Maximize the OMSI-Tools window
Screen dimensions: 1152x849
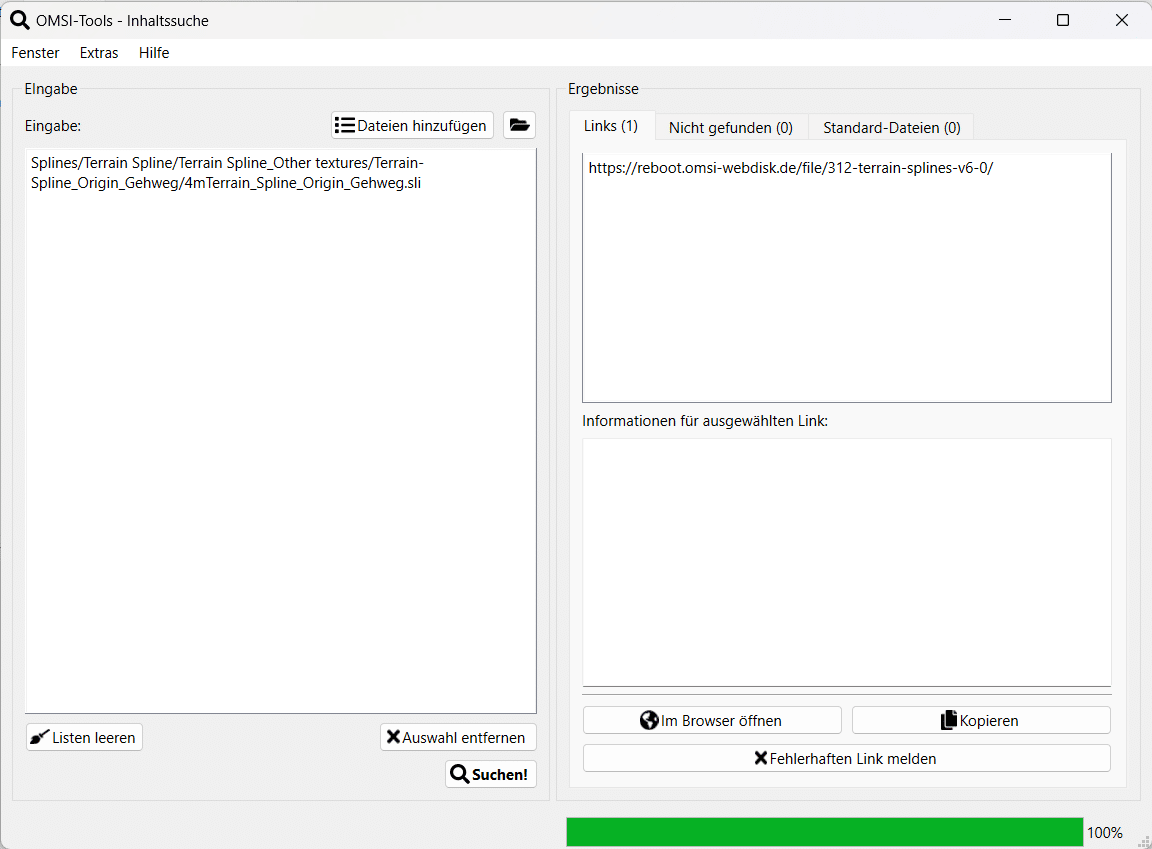tap(1063, 20)
